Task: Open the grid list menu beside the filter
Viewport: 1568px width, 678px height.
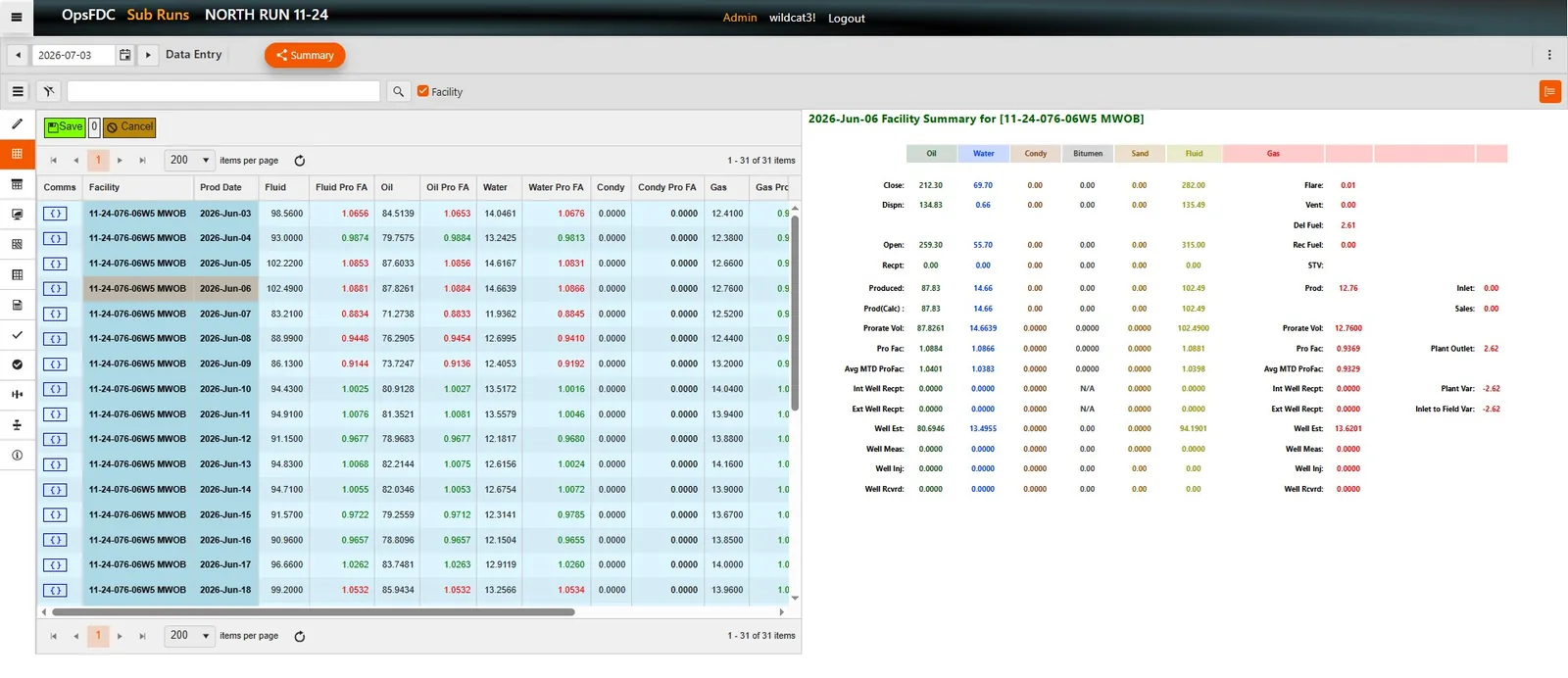Action: [18, 91]
